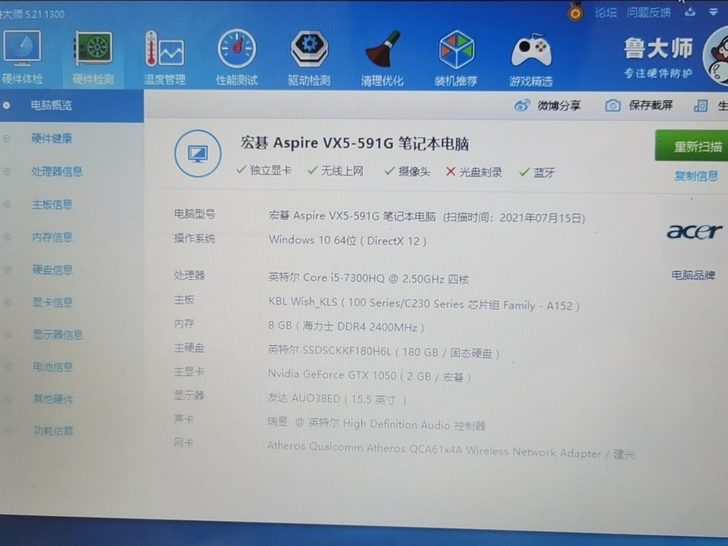Click the 光盘刻录 unavailable indicator
This screenshot has height=546, width=728.
click(474, 172)
